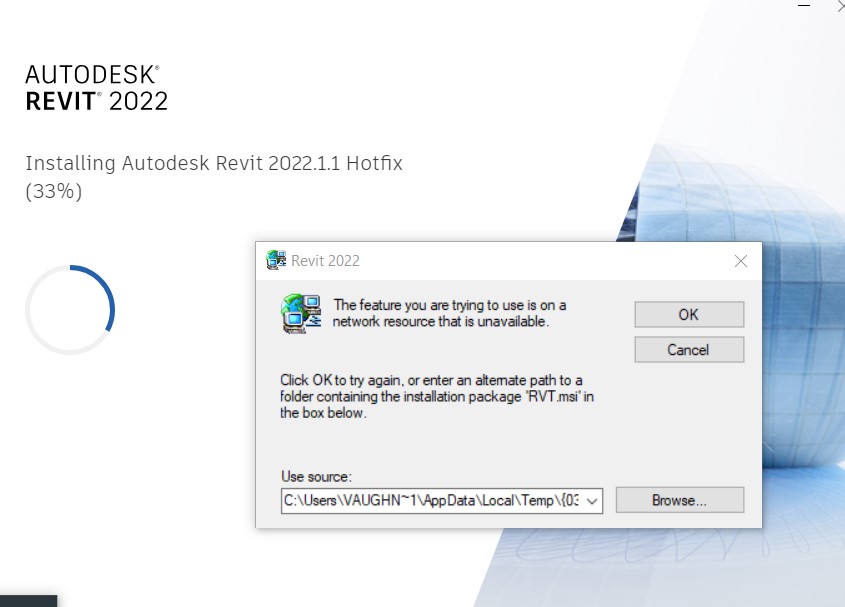Screen dimensions: 845x607
Task: Click the Installing Autodesk Revit Hotfix heading
Action: click(x=213, y=163)
